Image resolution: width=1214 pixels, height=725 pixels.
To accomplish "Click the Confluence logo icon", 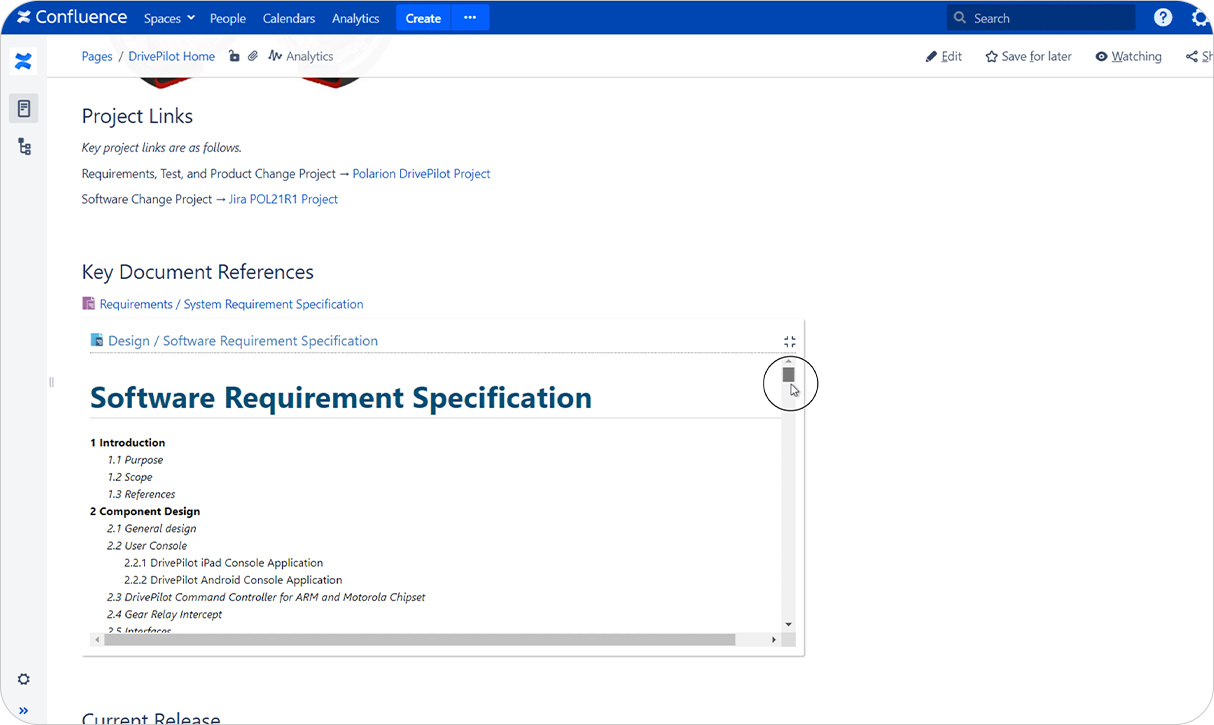I will click(24, 16).
